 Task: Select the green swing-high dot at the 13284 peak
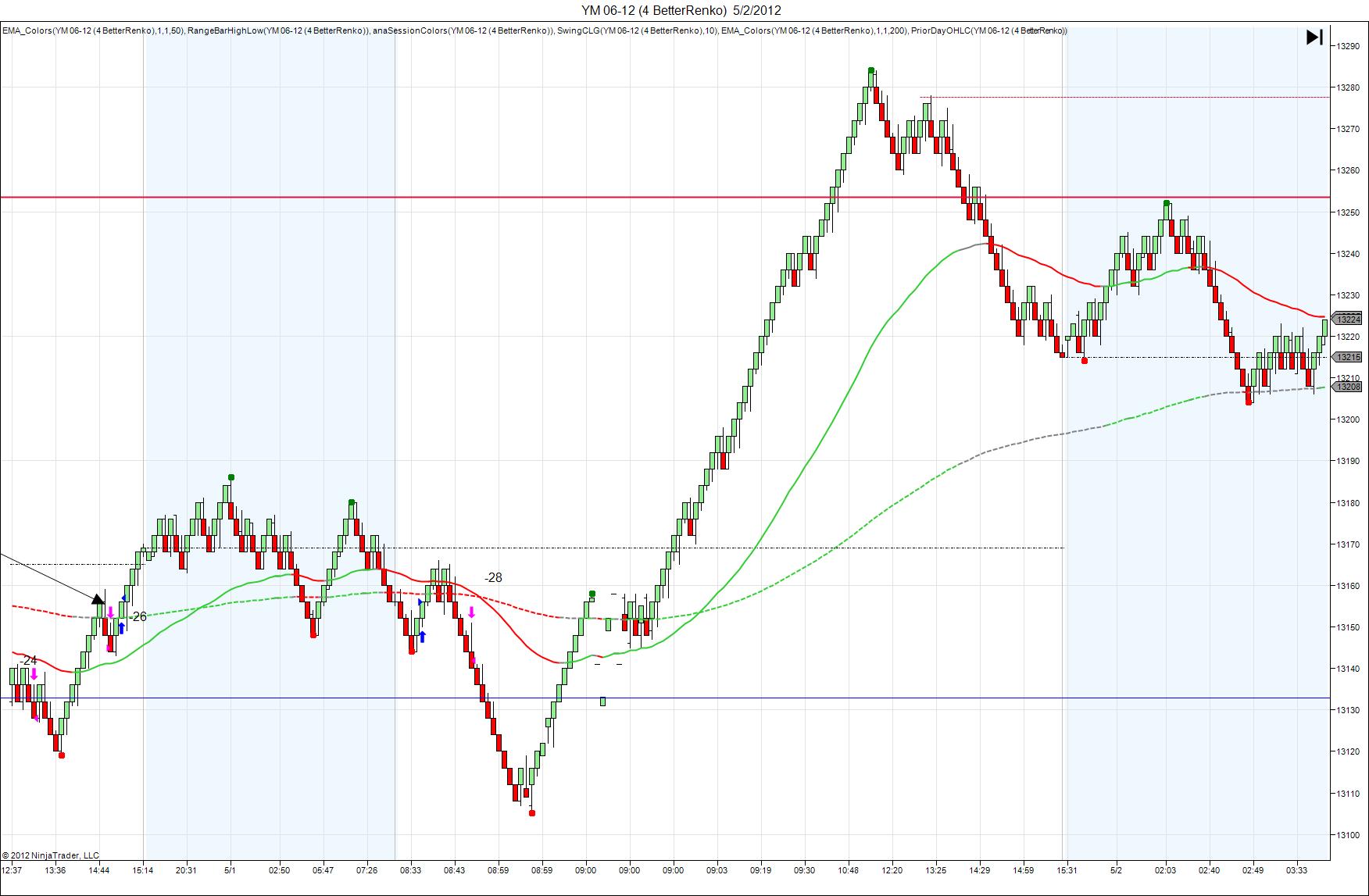click(x=871, y=70)
